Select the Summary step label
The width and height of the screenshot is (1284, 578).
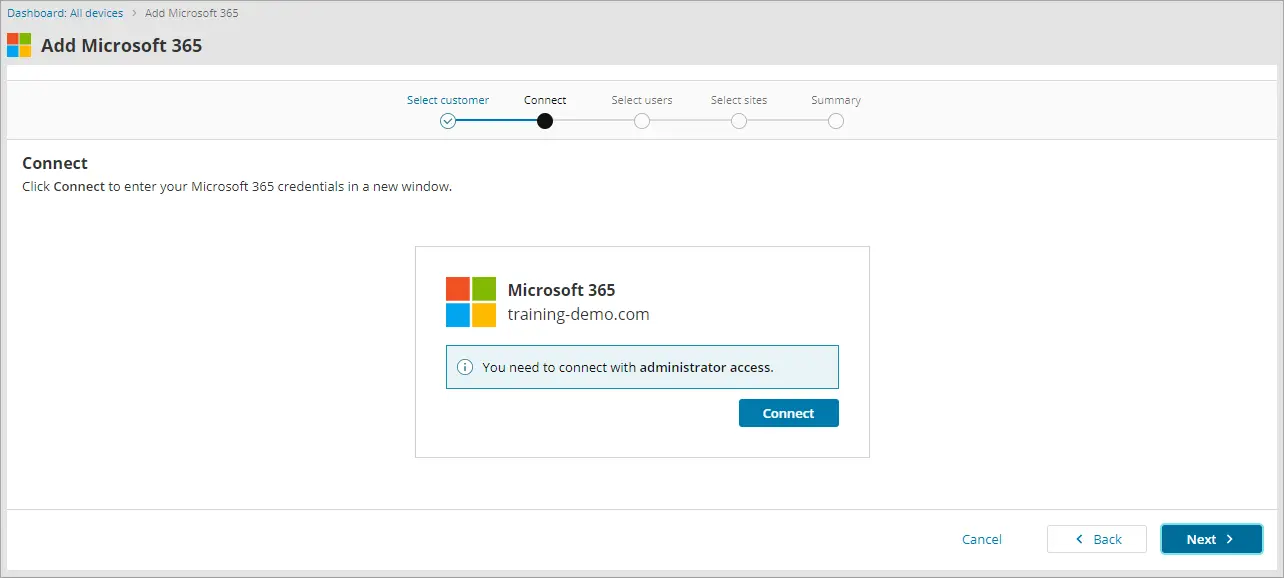[836, 100]
